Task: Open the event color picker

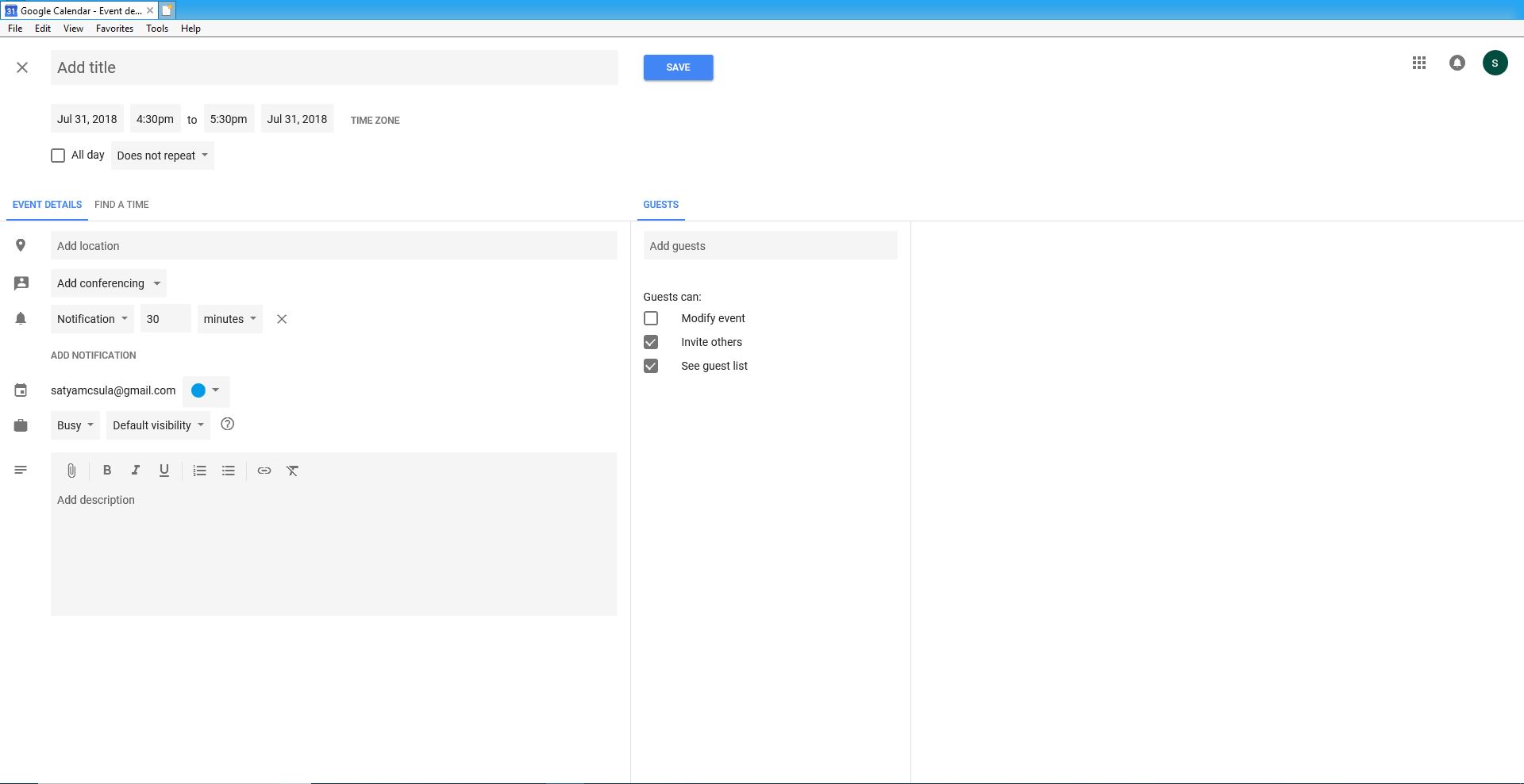Action: pos(206,390)
